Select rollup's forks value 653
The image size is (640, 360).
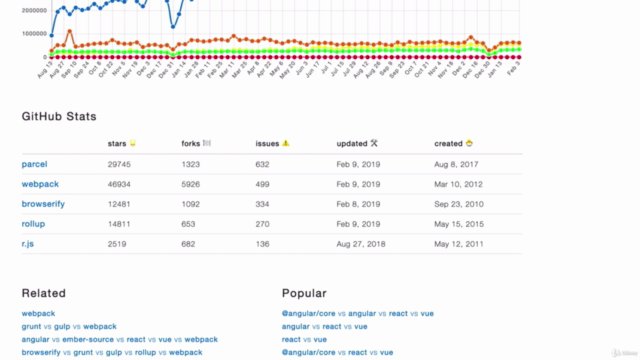(x=188, y=224)
